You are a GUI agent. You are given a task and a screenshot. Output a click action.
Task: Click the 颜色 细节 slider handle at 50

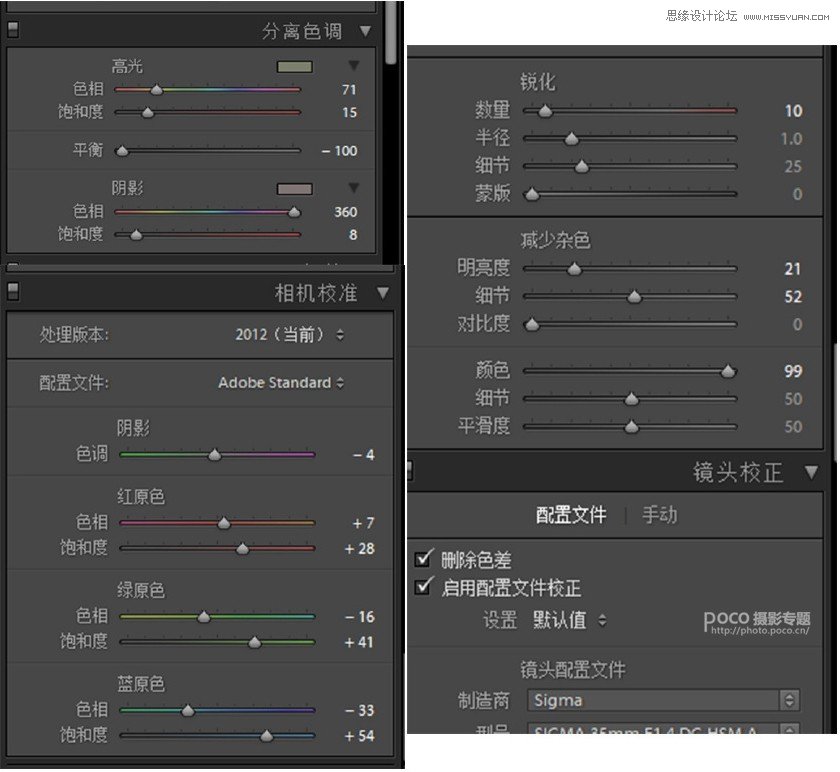pyautogui.click(x=632, y=399)
